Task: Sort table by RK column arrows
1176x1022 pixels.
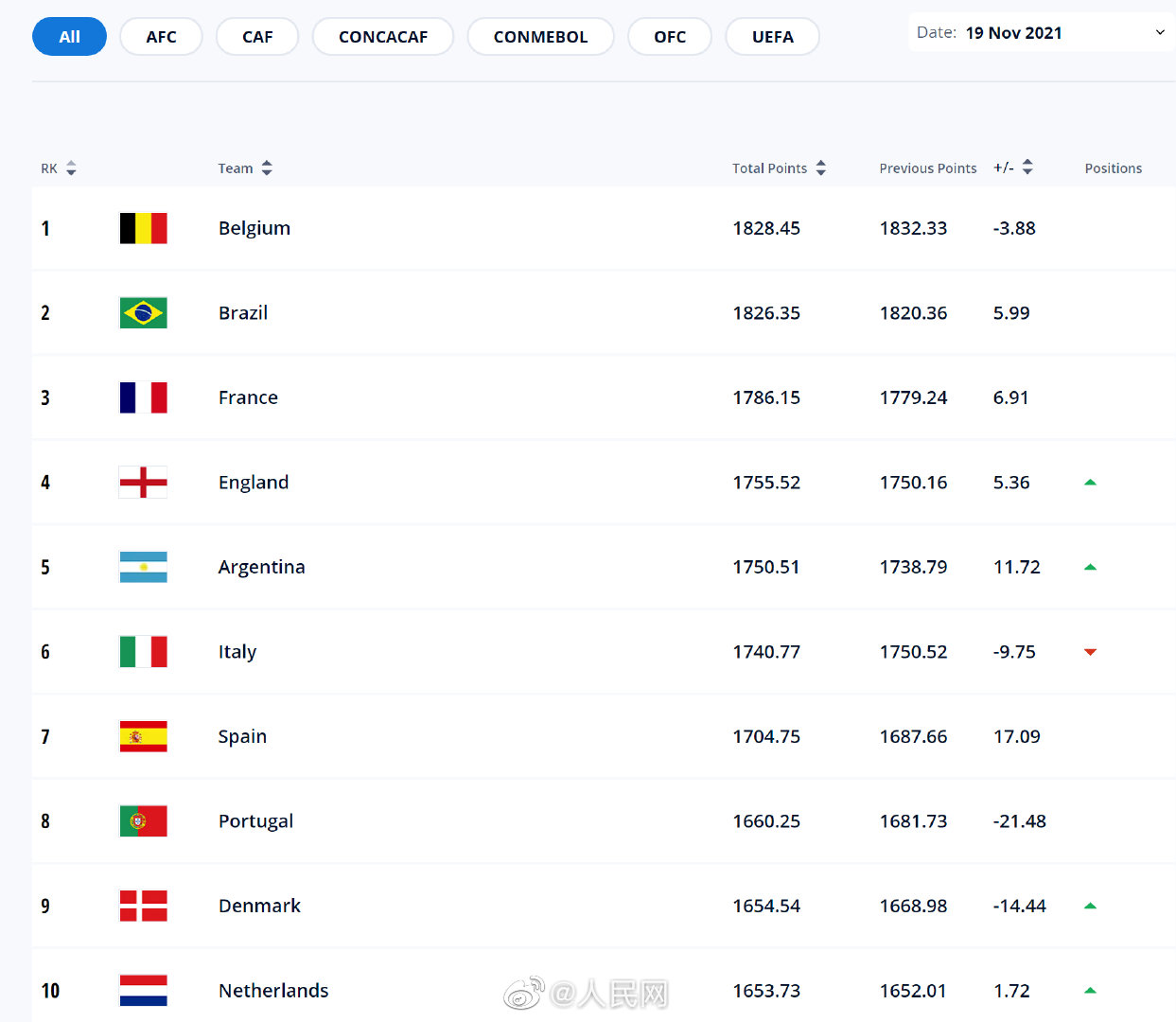Action: click(x=71, y=168)
